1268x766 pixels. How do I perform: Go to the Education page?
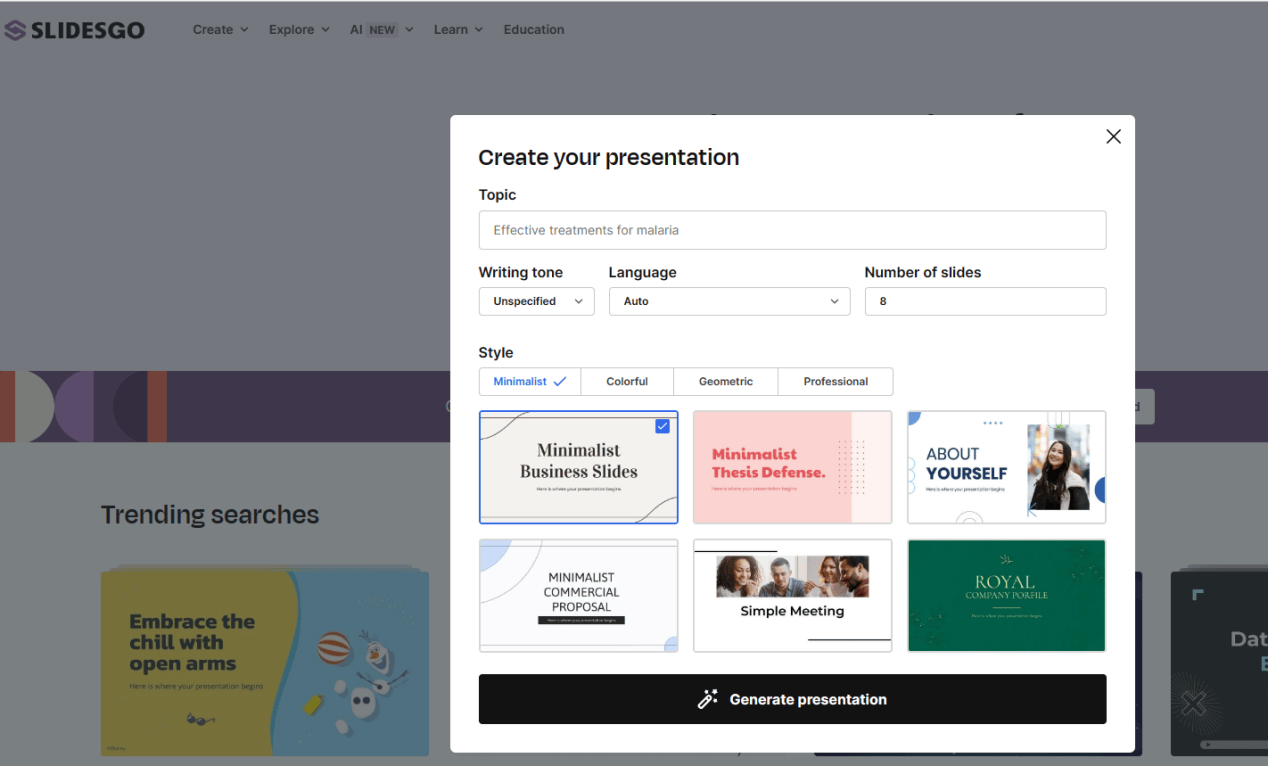point(534,30)
